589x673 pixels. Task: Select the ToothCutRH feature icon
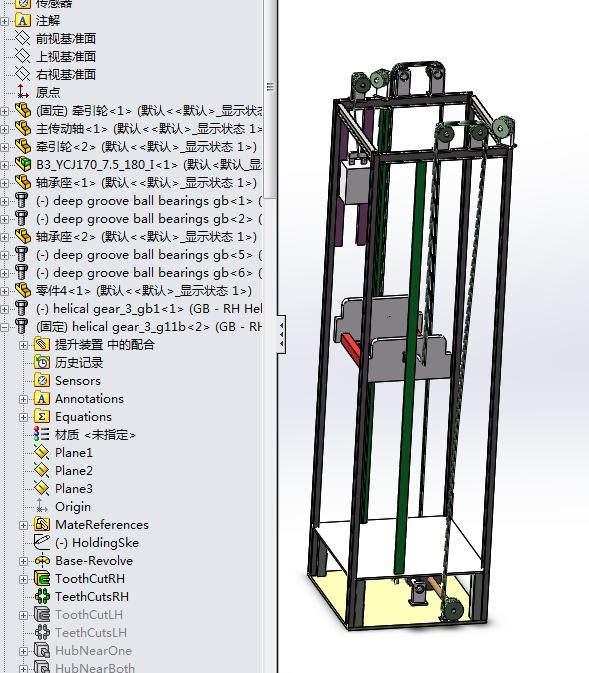click(42, 579)
